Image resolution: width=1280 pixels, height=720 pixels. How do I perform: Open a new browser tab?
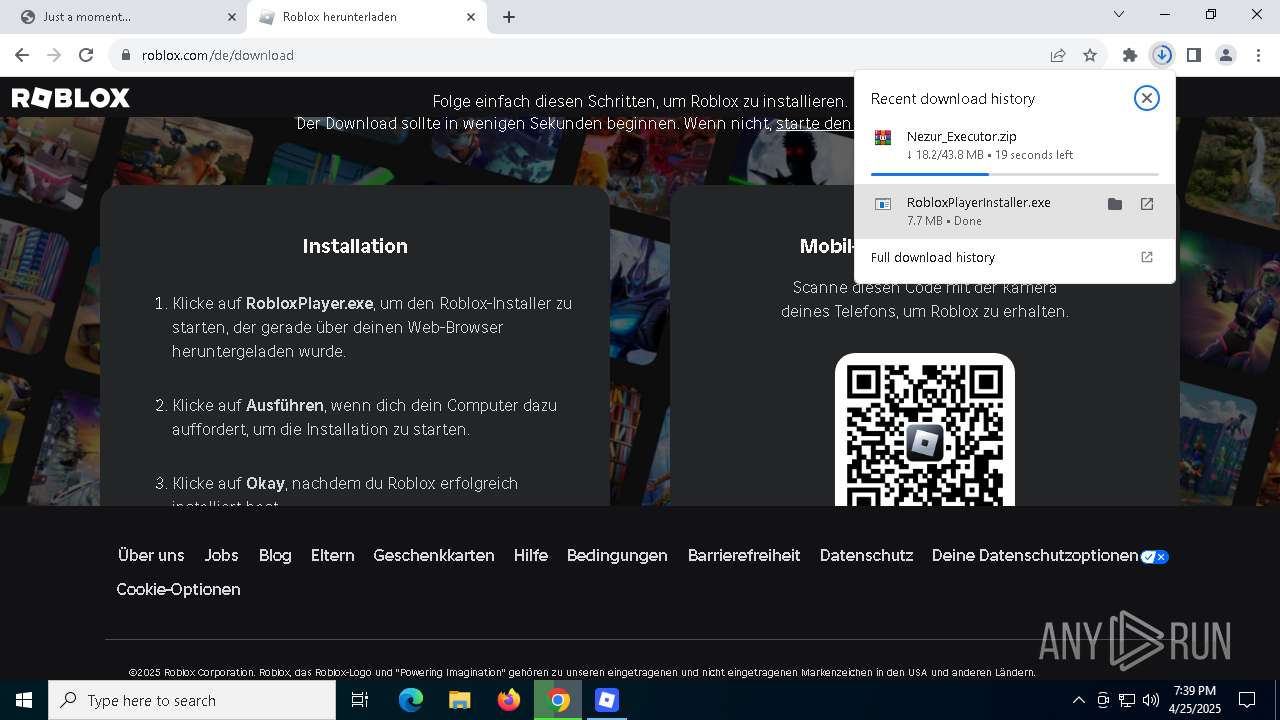click(509, 17)
